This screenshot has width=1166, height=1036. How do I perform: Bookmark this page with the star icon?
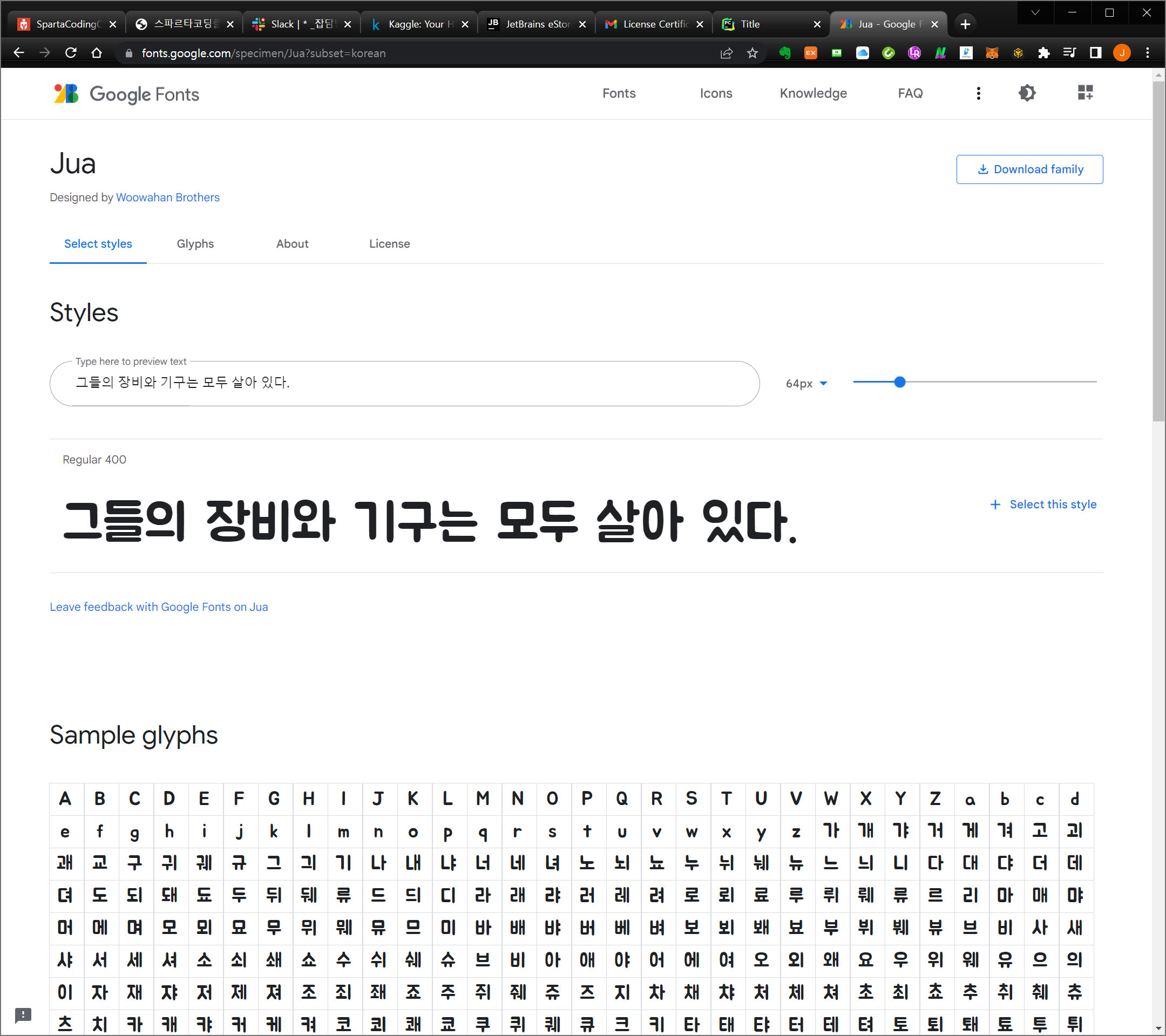click(x=753, y=53)
